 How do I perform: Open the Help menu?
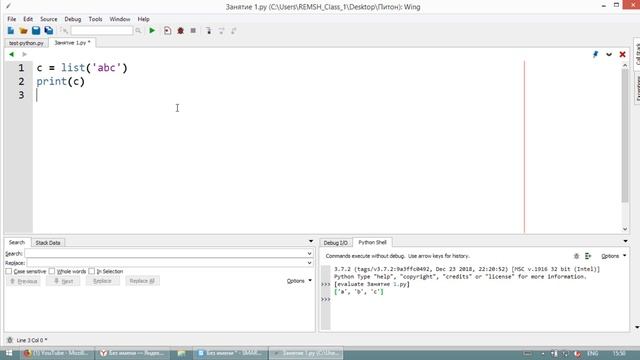pos(143,19)
